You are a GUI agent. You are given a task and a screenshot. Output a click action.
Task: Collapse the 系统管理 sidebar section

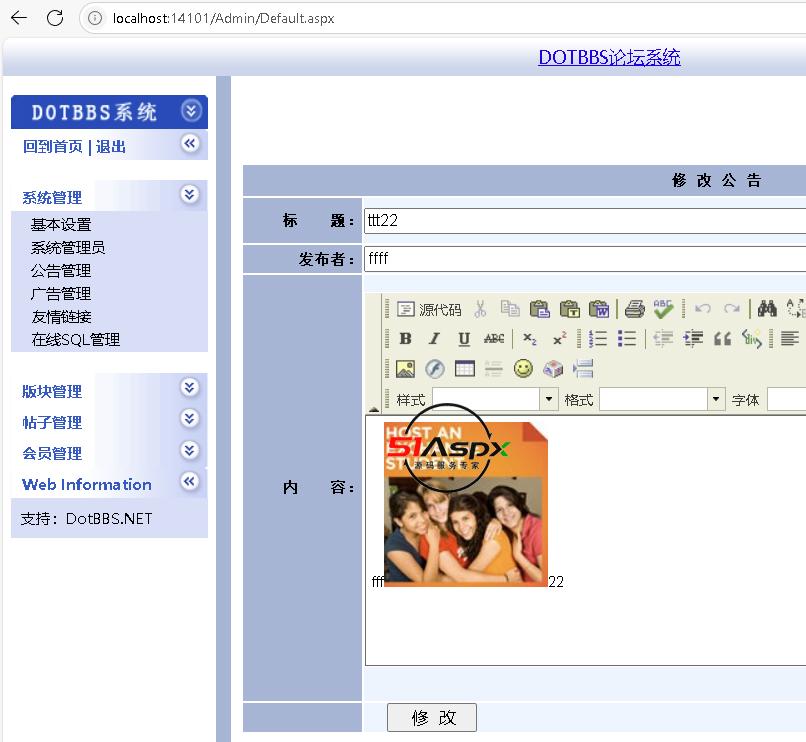[190, 195]
